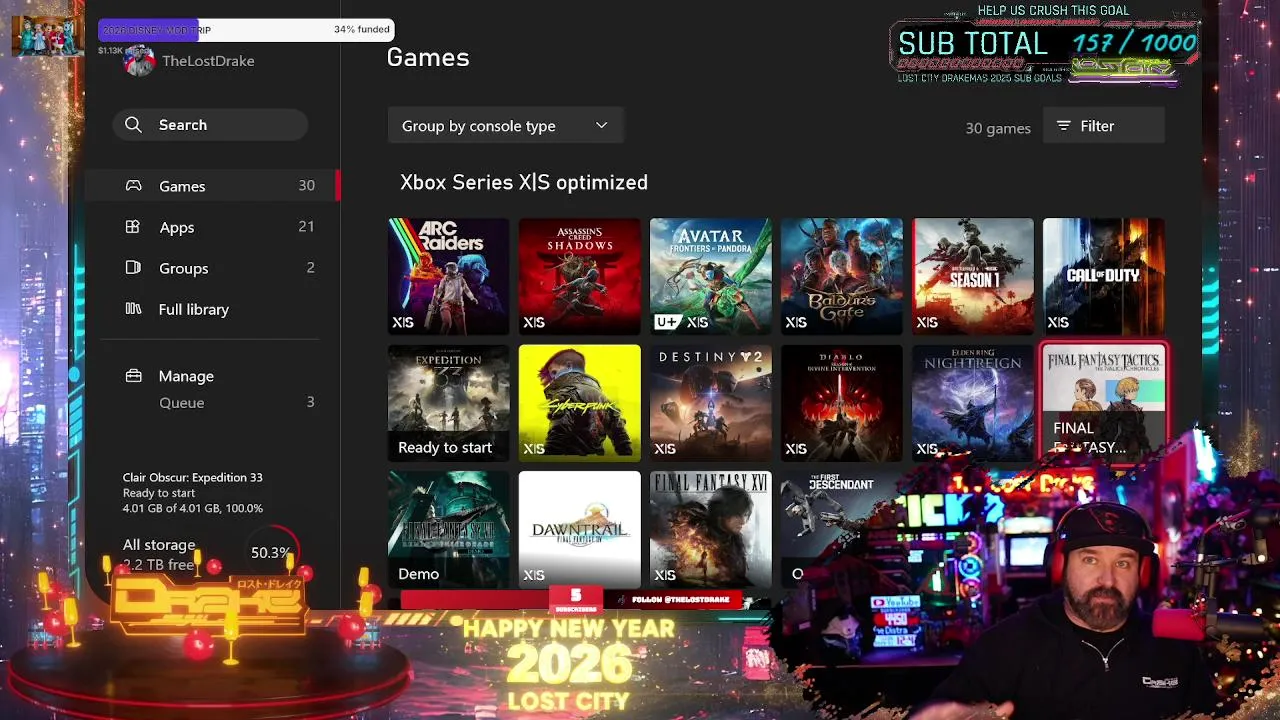Select the Season 1 game tile

pos(972,276)
